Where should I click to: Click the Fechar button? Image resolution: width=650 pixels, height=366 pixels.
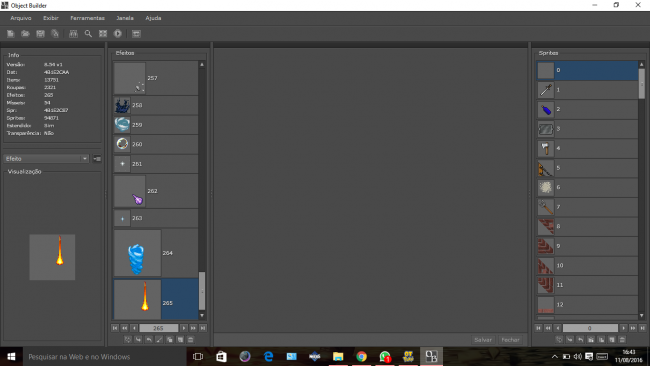(510, 339)
